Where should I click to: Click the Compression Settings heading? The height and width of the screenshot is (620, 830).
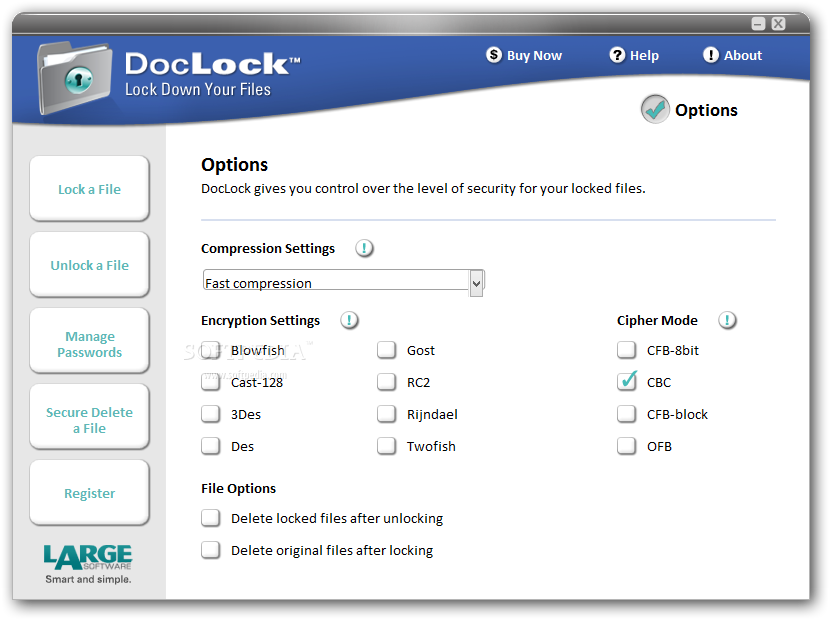(268, 249)
